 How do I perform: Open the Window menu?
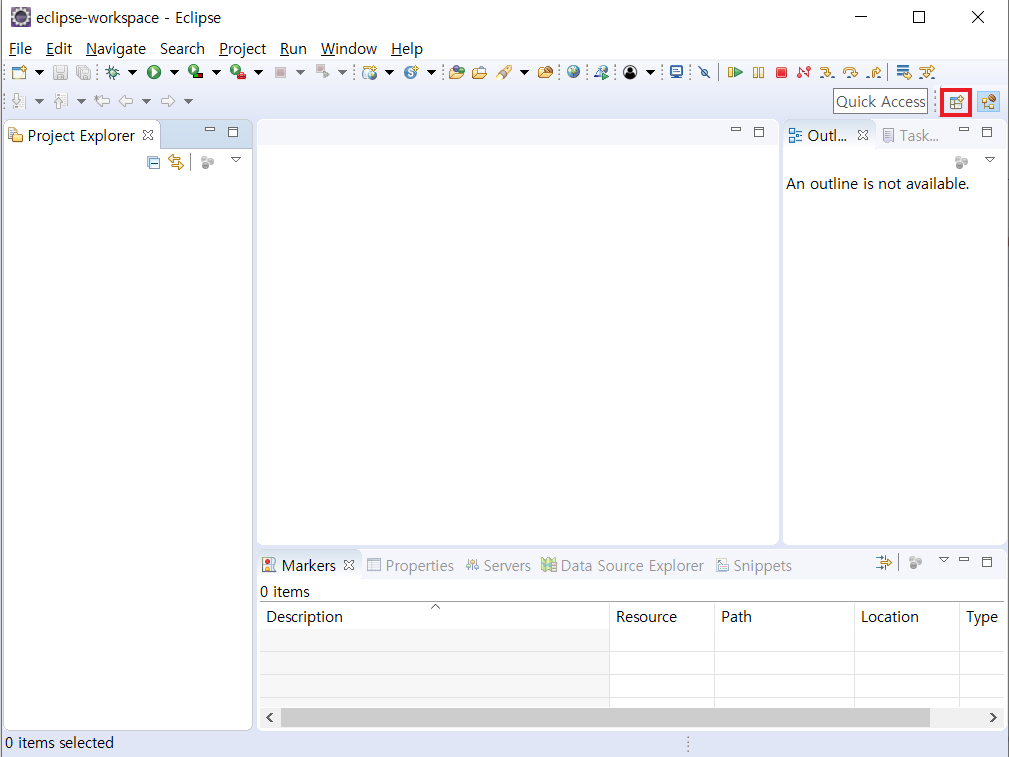click(x=348, y=48)
